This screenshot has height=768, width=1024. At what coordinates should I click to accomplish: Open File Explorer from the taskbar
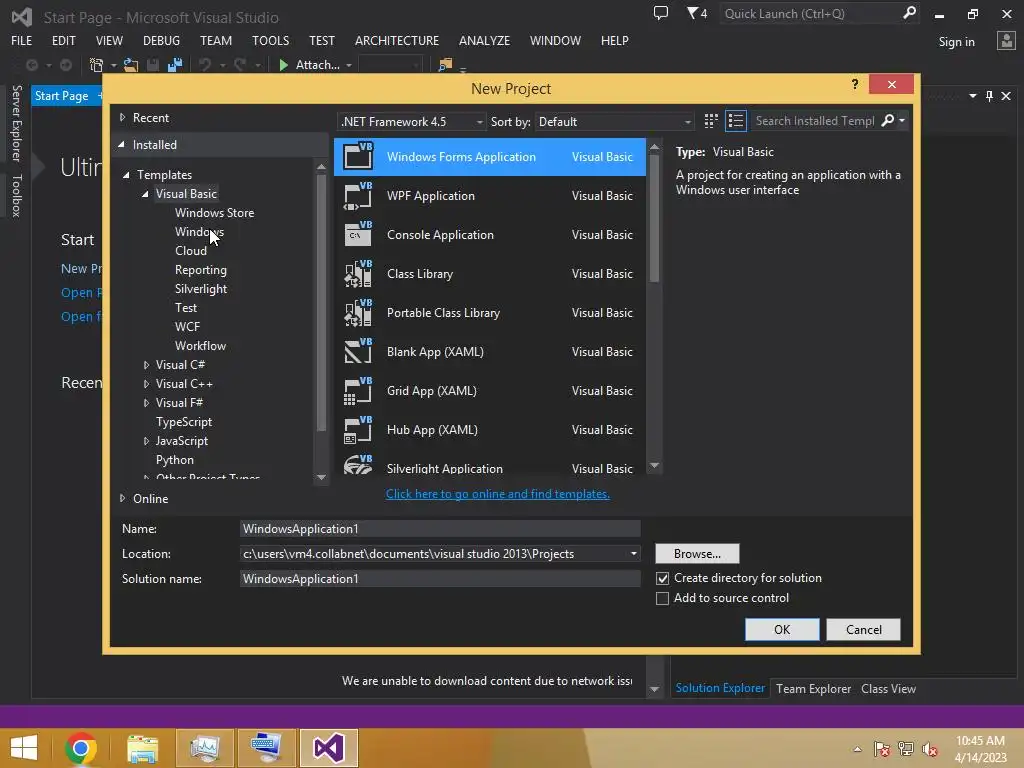point(142,748)
